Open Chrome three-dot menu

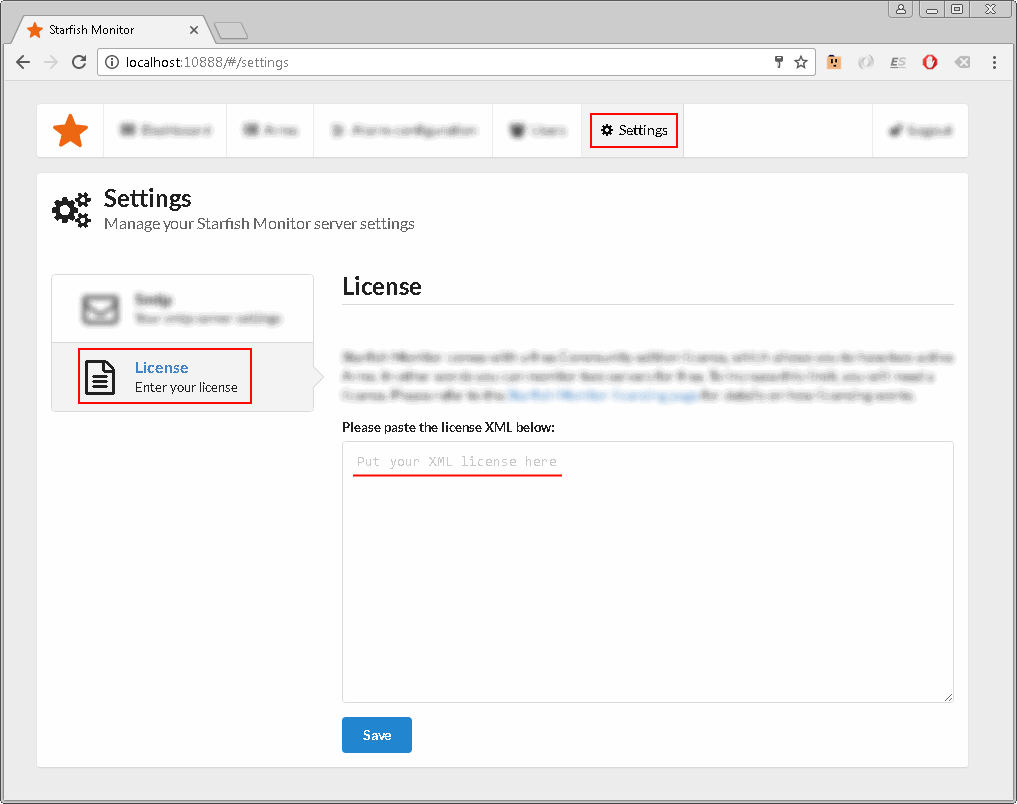tap(994, 62)
